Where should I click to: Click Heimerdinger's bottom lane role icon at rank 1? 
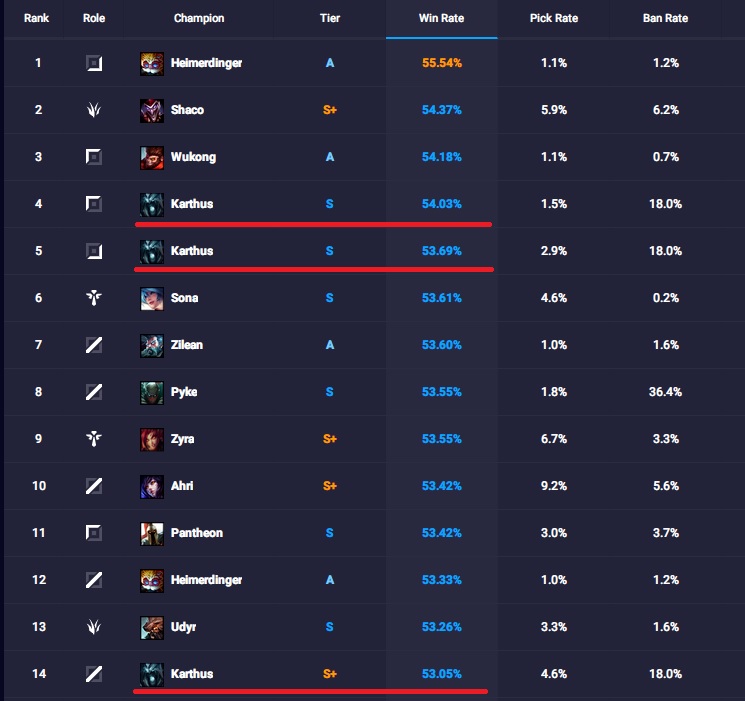tap(94, 63)
